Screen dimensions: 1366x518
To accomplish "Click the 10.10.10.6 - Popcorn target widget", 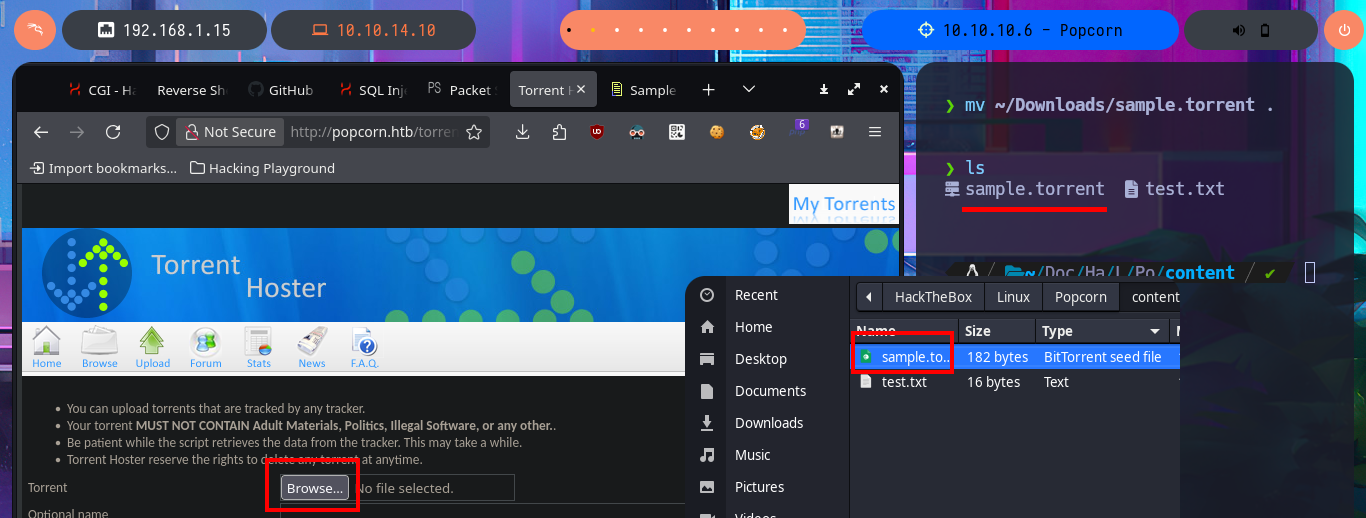I will pyautogui.click(x=1020, y=30).
